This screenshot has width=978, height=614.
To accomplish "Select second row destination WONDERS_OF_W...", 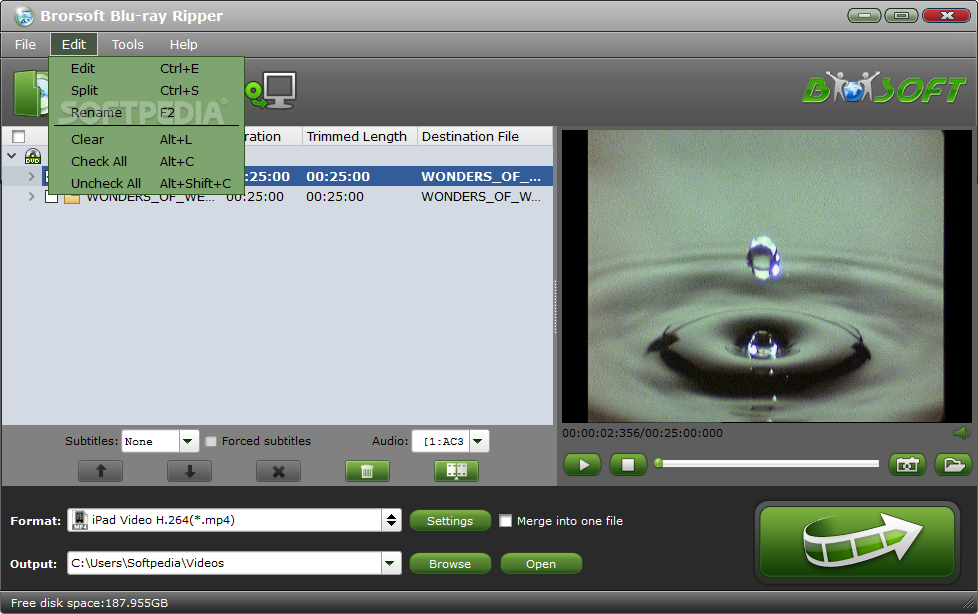I will [481, 197].
